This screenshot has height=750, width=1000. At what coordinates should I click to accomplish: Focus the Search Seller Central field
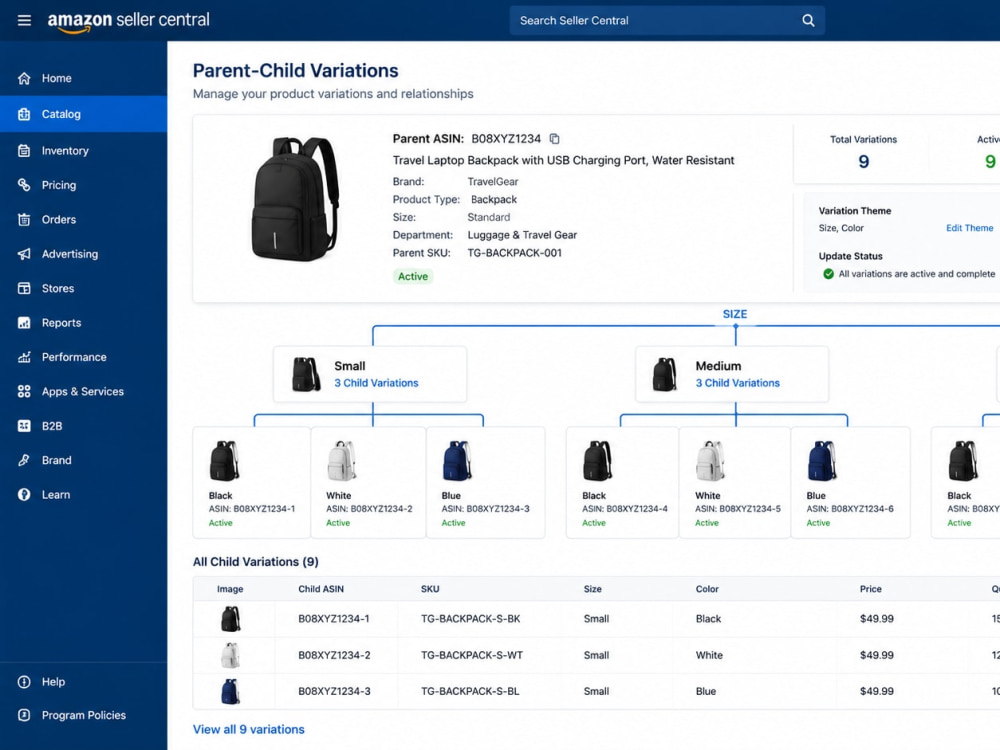point(667,20)
